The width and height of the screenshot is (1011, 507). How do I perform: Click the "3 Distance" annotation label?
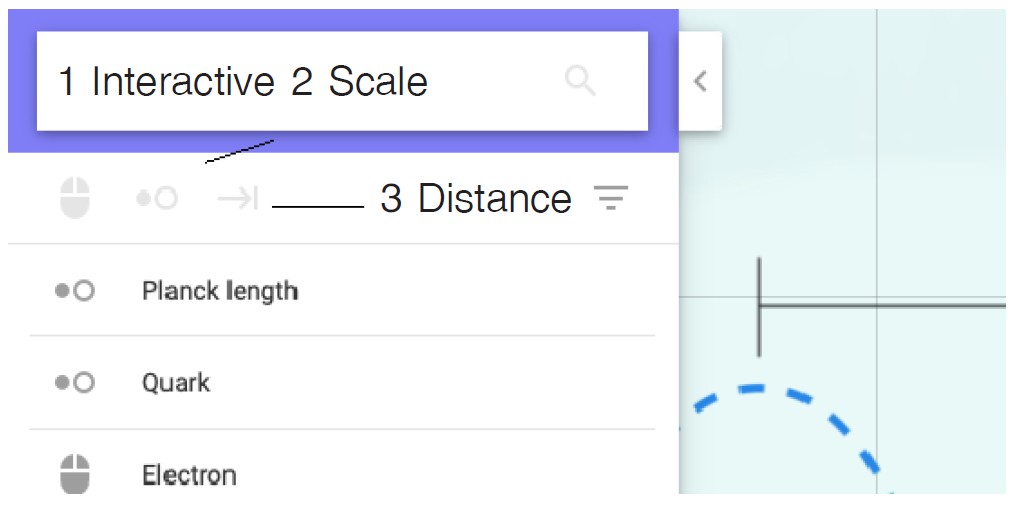coord(475,199)
